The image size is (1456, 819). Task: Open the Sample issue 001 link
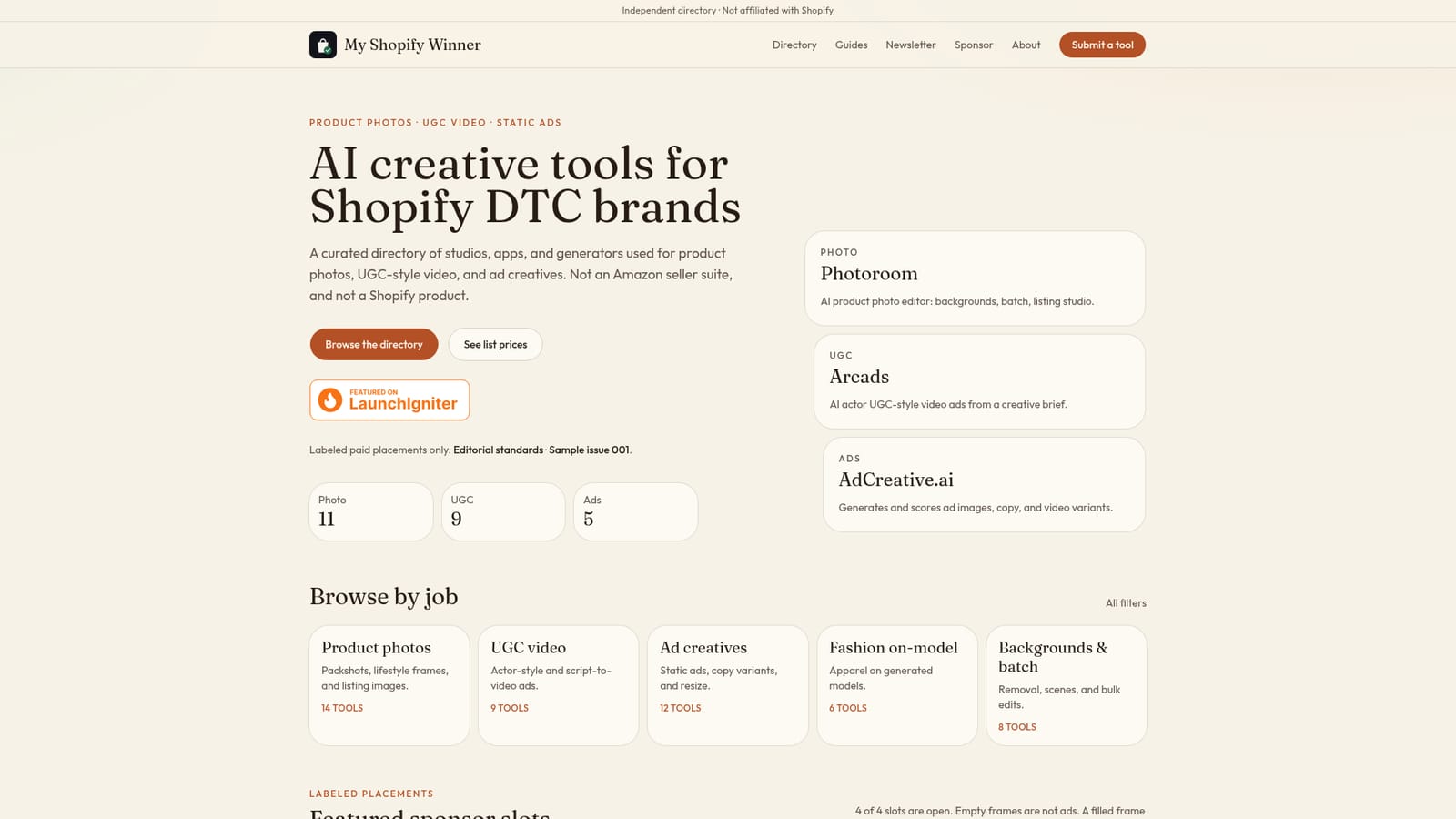(x=589, y=450)
